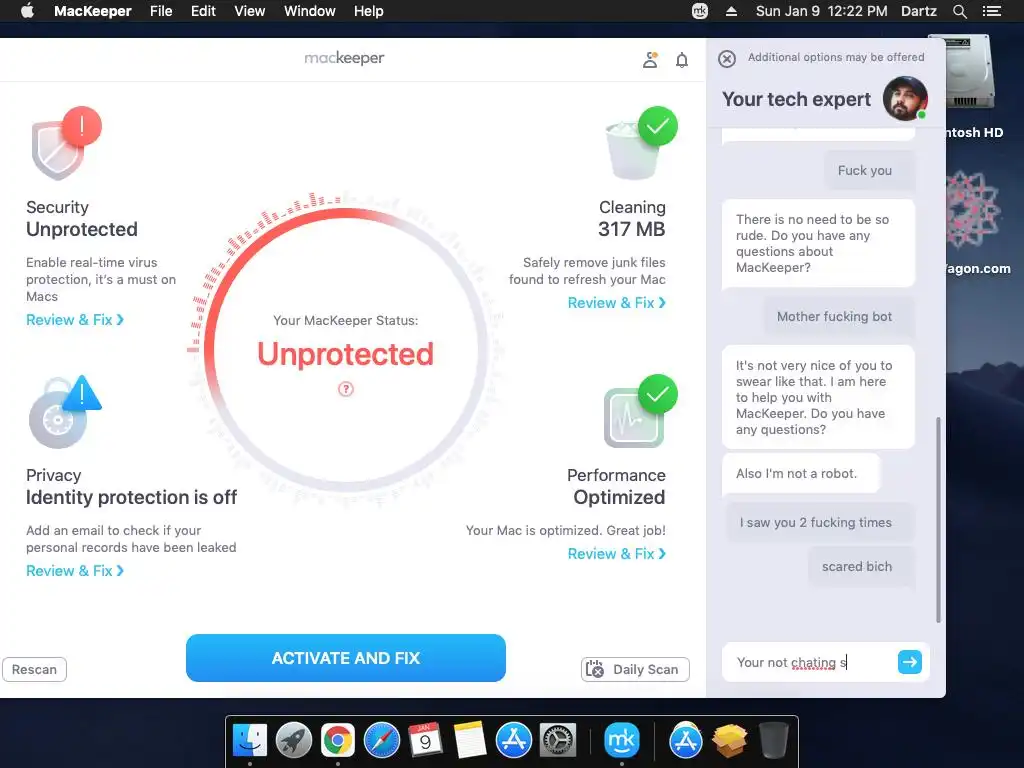Open Review & Fix under Cleaning

(x=616, y=303)
